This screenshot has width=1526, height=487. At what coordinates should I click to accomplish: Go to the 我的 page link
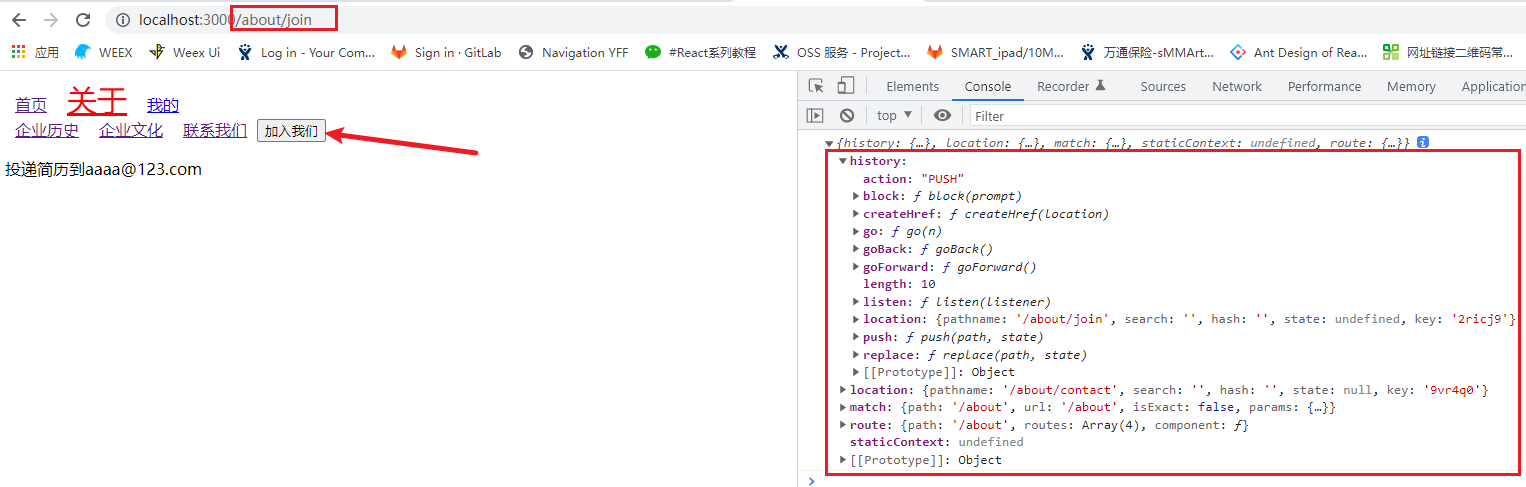point(163,105)
